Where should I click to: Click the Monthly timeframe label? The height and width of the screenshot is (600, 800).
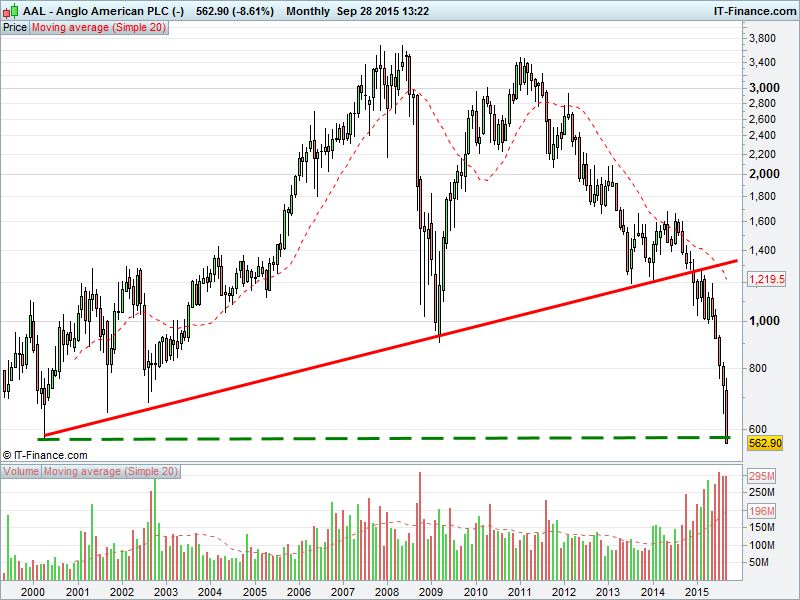point(308,11)
